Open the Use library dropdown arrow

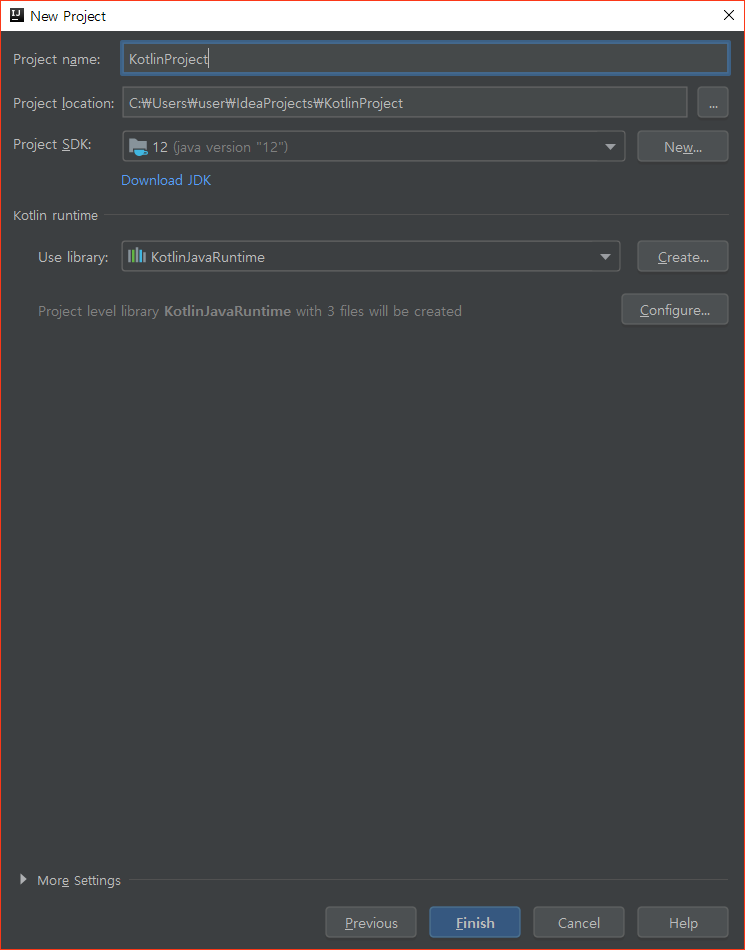coord(605,257)
